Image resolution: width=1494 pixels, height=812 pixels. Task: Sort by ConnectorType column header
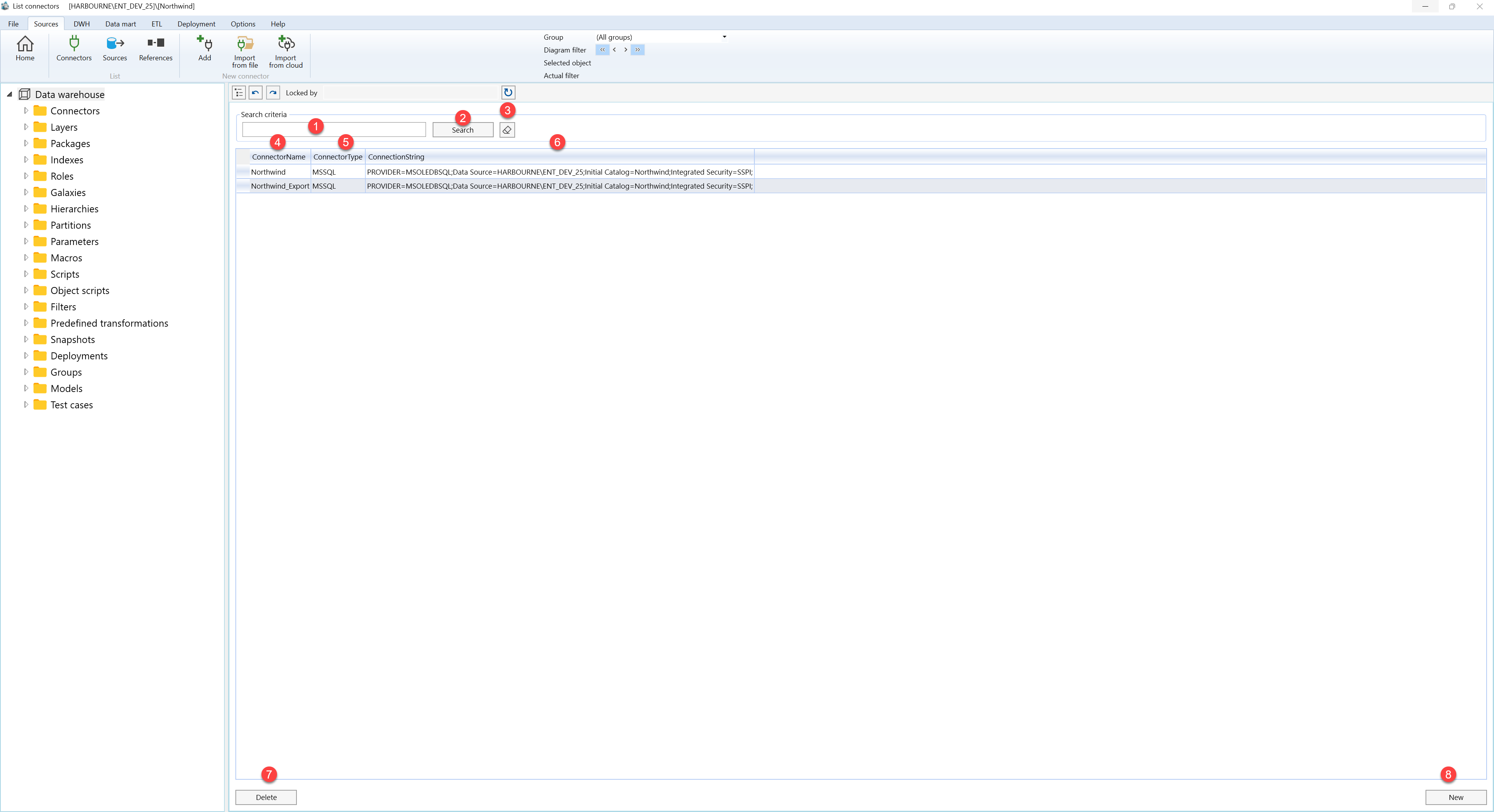[x=338, y=156]
